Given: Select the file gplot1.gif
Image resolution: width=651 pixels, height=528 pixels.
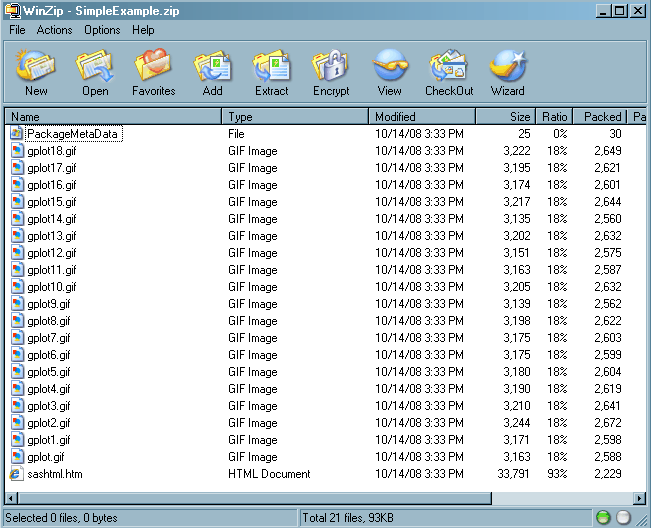Looking at the screenshot, I should coord(49,440).
